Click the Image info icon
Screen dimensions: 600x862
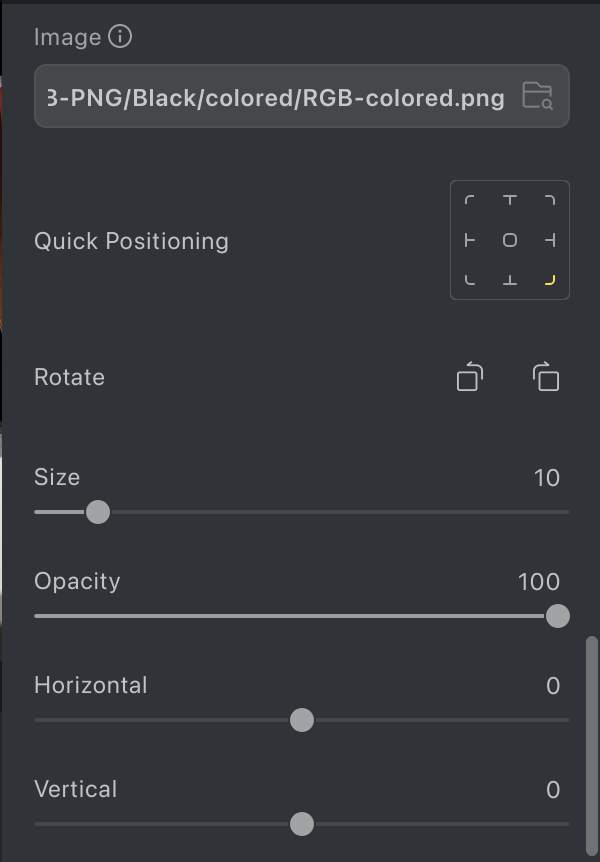(120, 37)
